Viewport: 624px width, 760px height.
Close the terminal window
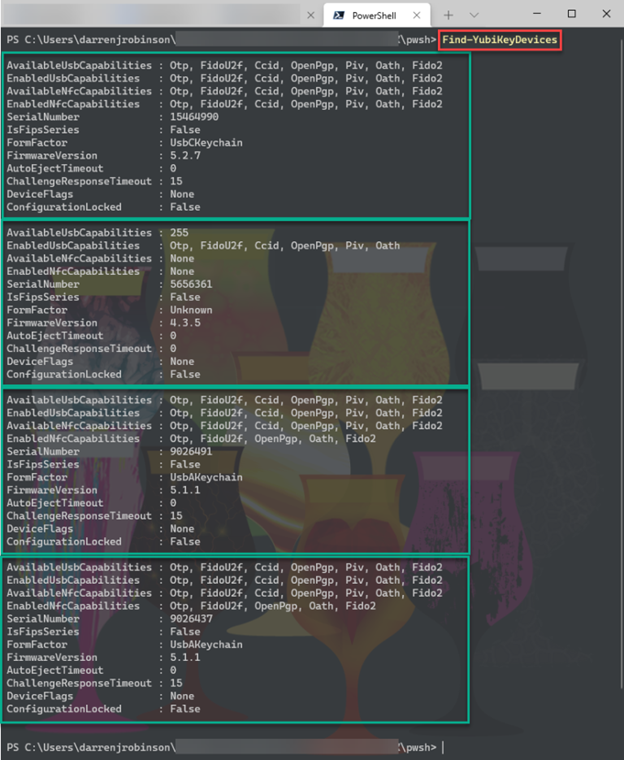point(606,14)
